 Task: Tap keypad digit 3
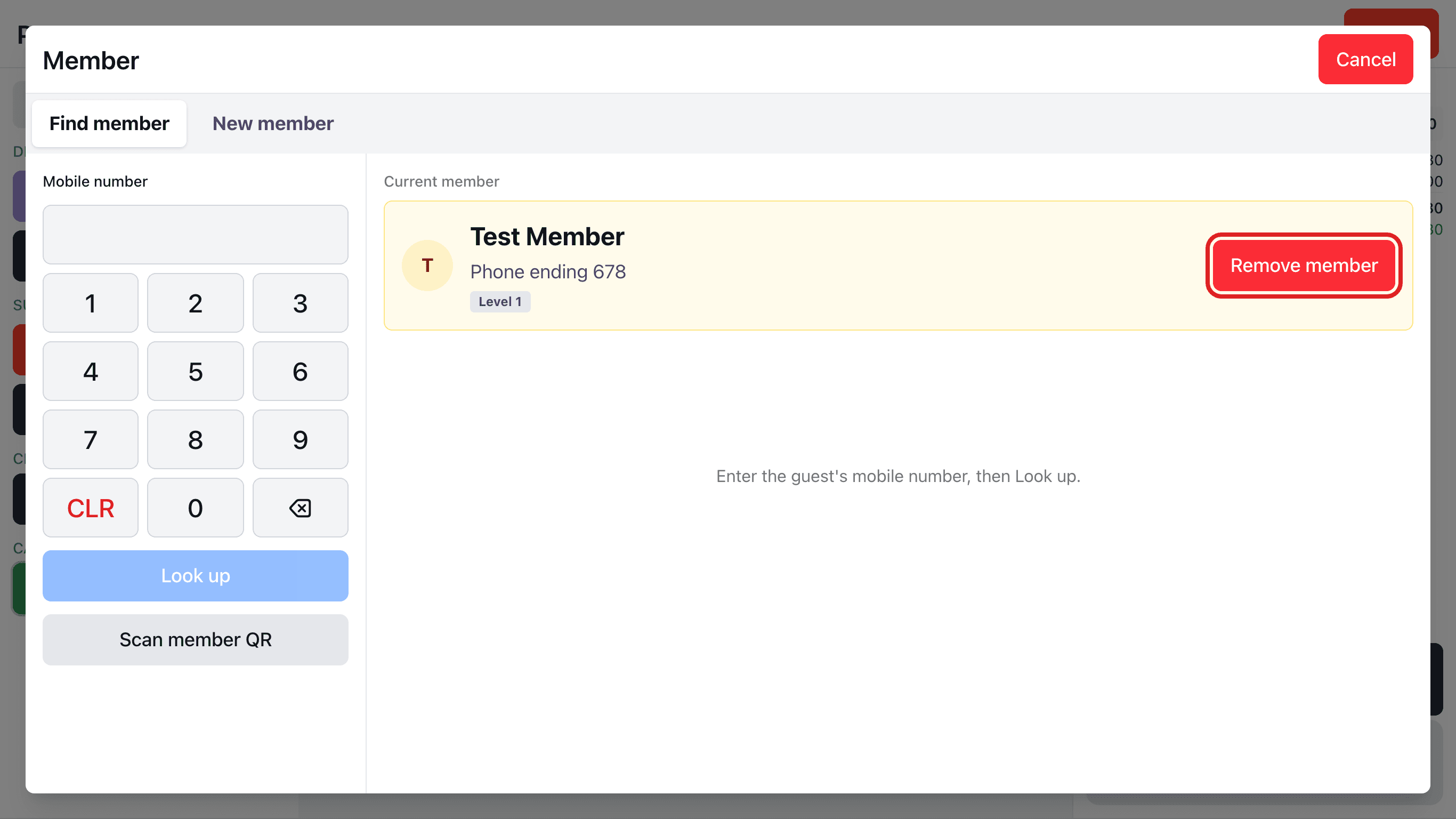(300, 303)
